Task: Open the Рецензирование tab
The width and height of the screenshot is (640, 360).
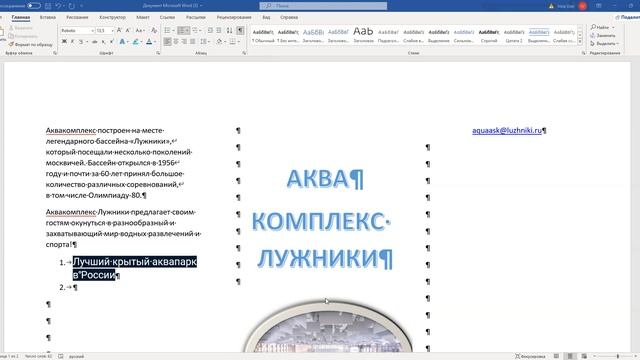Action: point(234,18)
